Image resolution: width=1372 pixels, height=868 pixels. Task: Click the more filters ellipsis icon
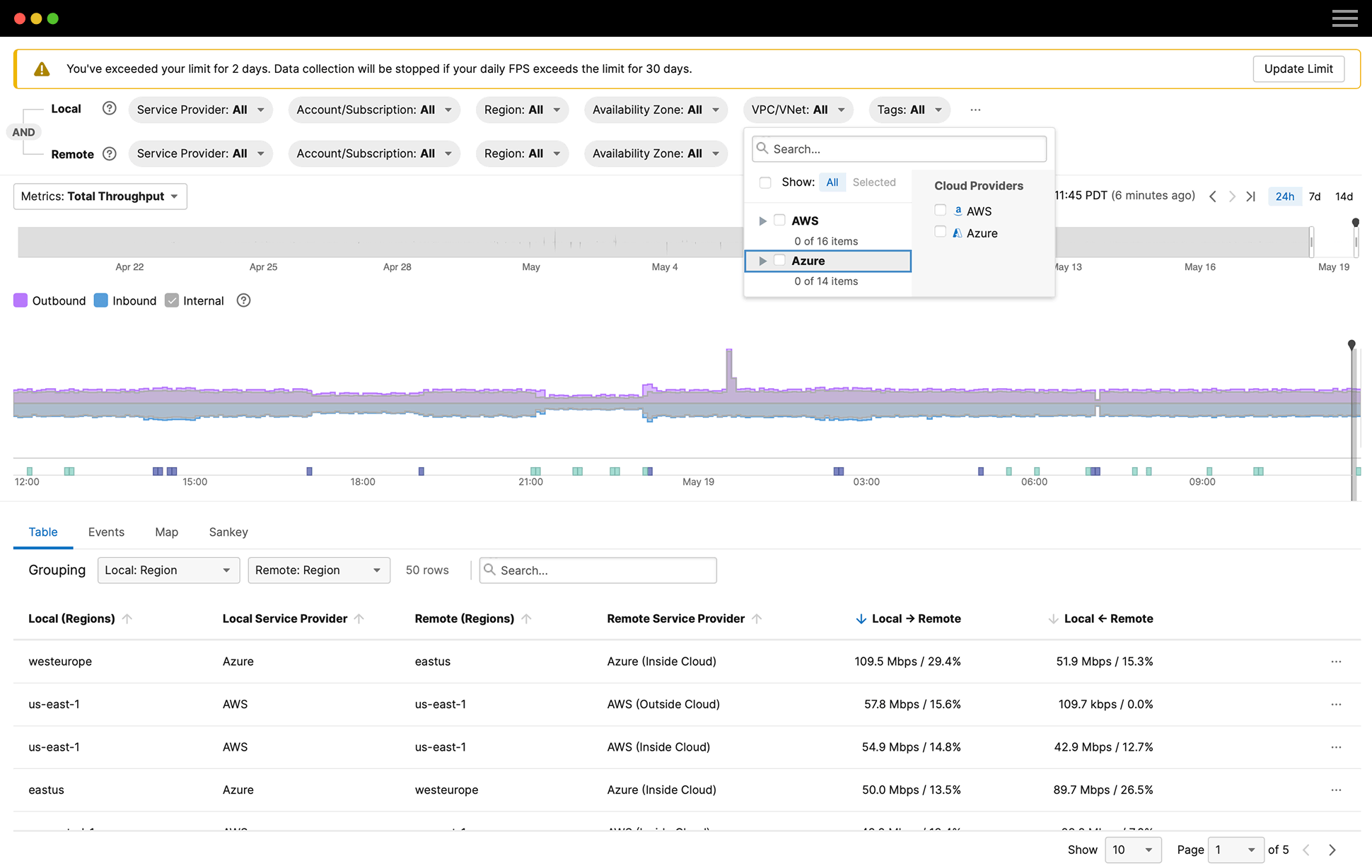point(975,110)
